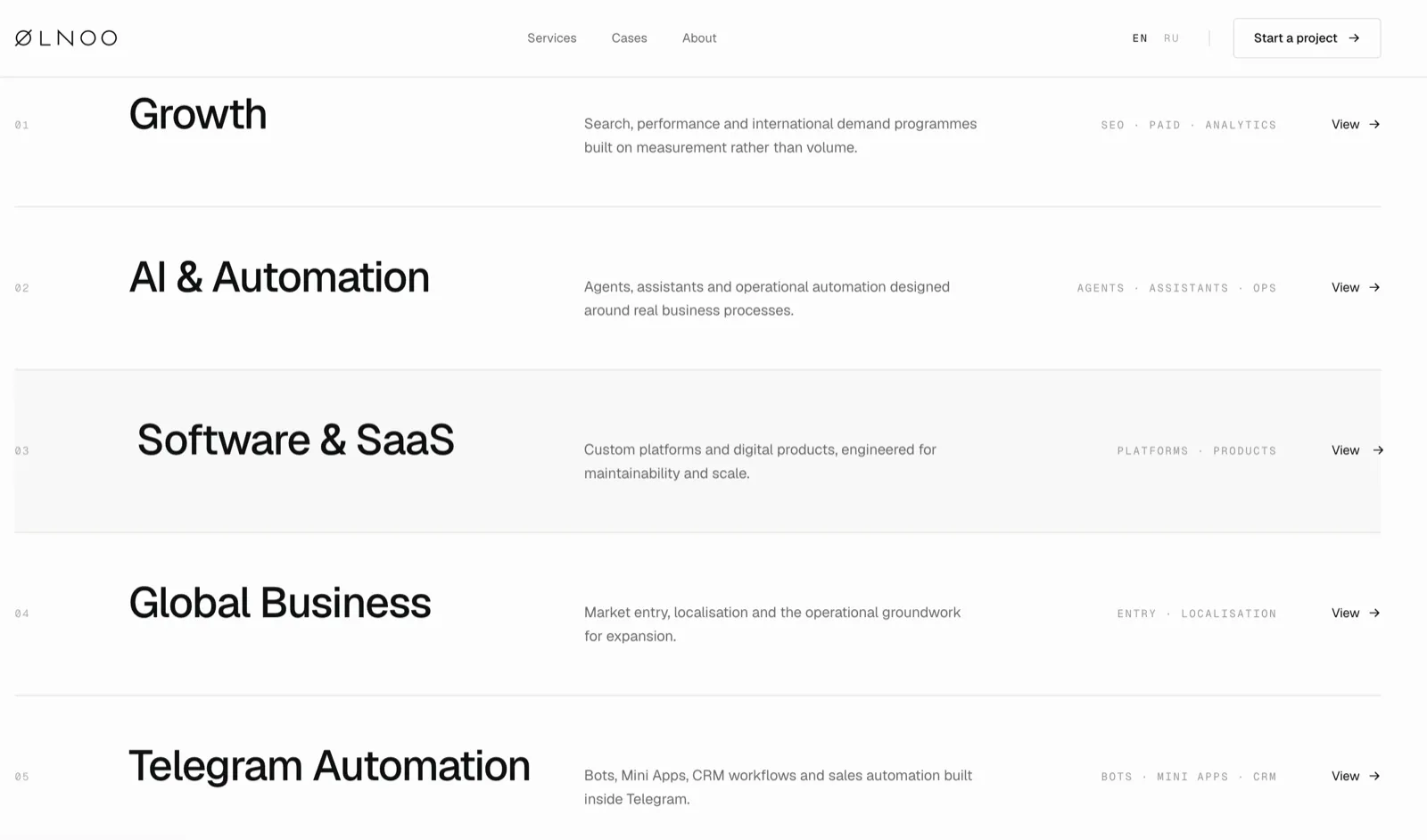Open the AI & Automation heading
The image size is (1427, 840).
pos(279,276)
